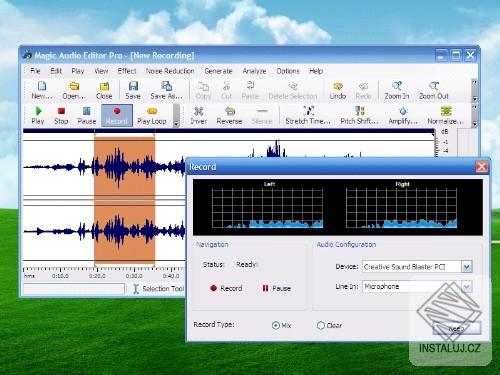The width and height of the screenshot is (500, 375).
Task: Open the Pitch Shift effect
Action: click(x=359, y=115)
